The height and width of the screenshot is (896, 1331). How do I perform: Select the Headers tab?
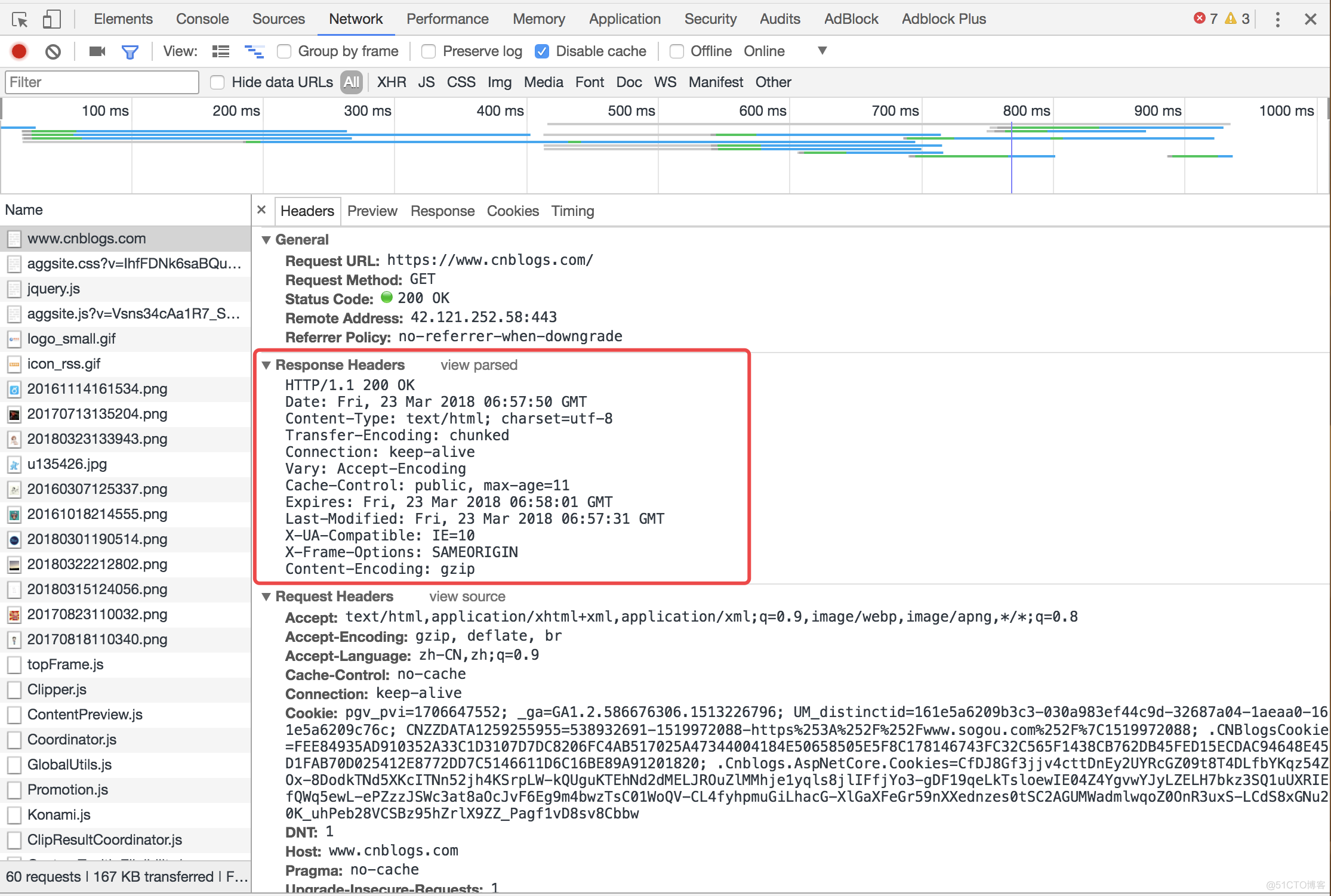coord(307,211)
